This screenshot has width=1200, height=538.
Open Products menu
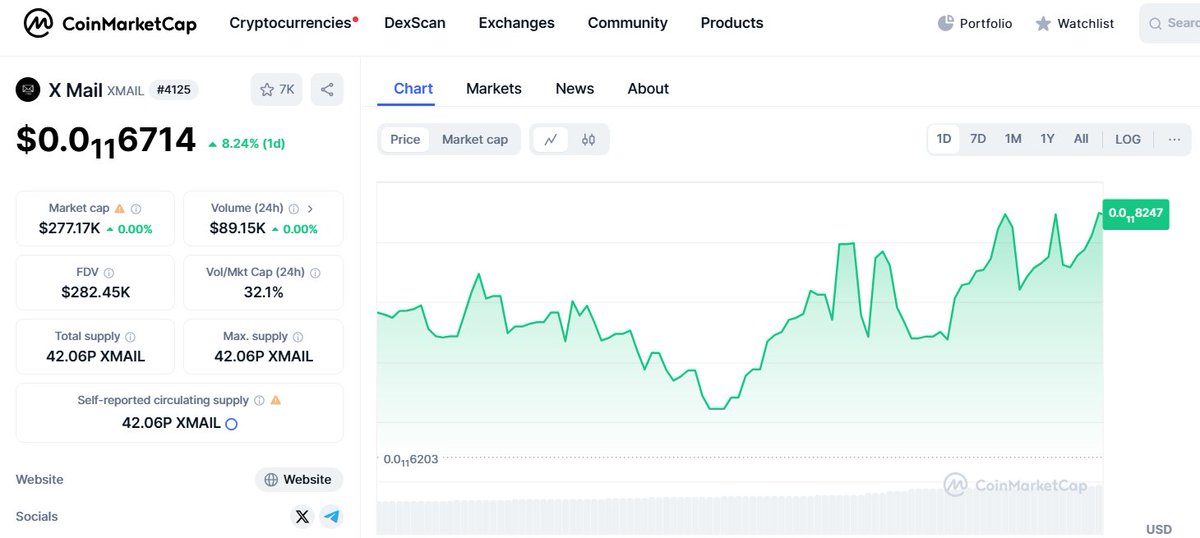(x=732, y=22)
